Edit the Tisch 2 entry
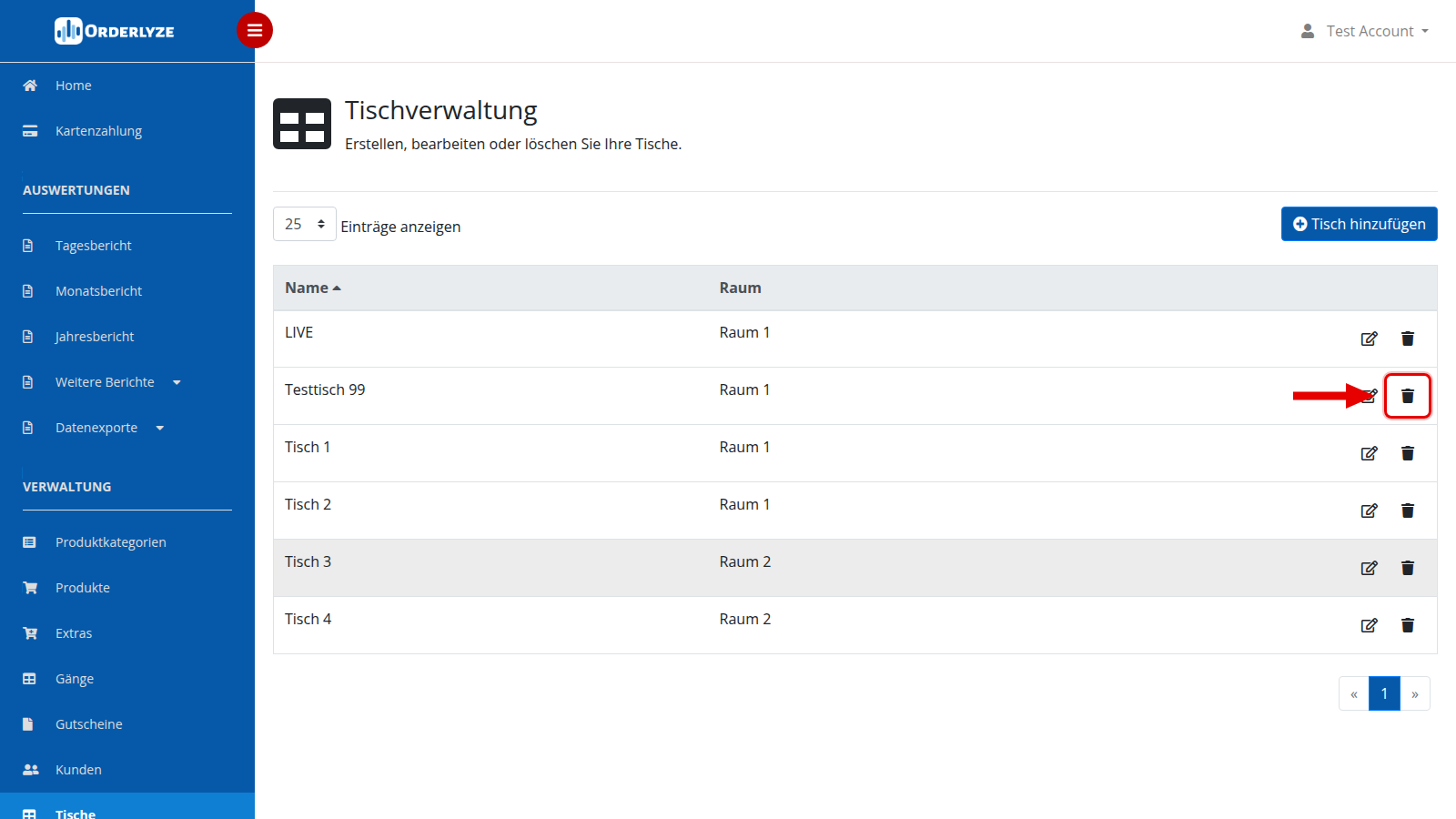The image size is (1456, 819). (1369, 511)
